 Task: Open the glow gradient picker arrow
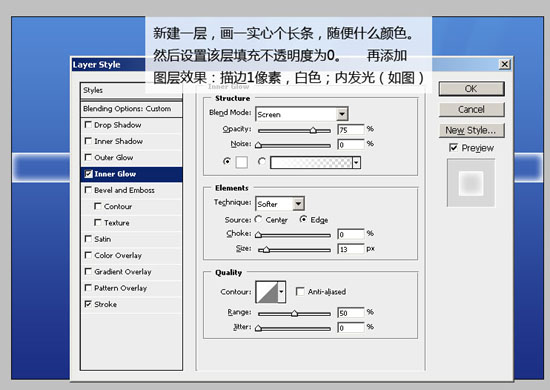coord(356,163)
